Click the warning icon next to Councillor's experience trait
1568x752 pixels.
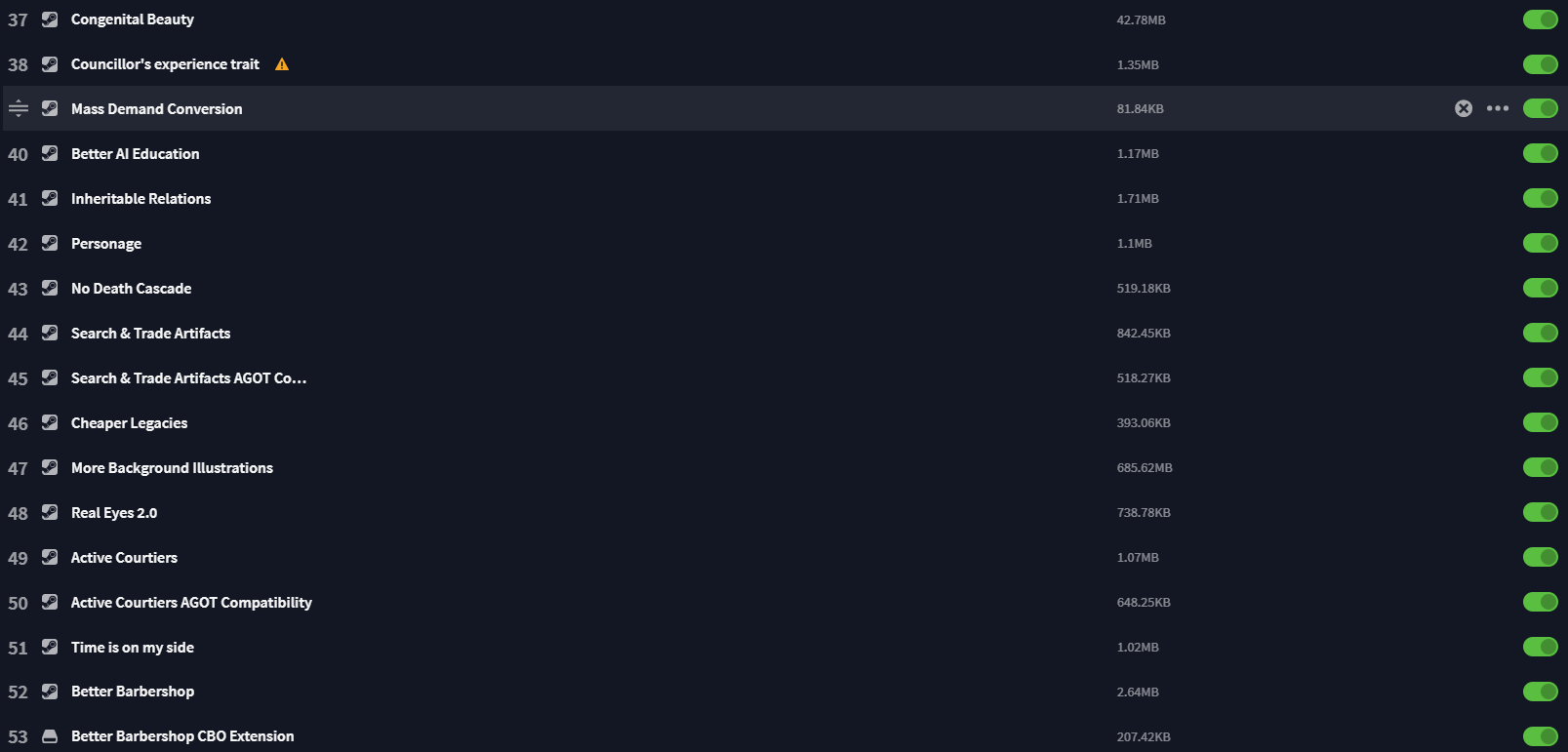(282, 64)
